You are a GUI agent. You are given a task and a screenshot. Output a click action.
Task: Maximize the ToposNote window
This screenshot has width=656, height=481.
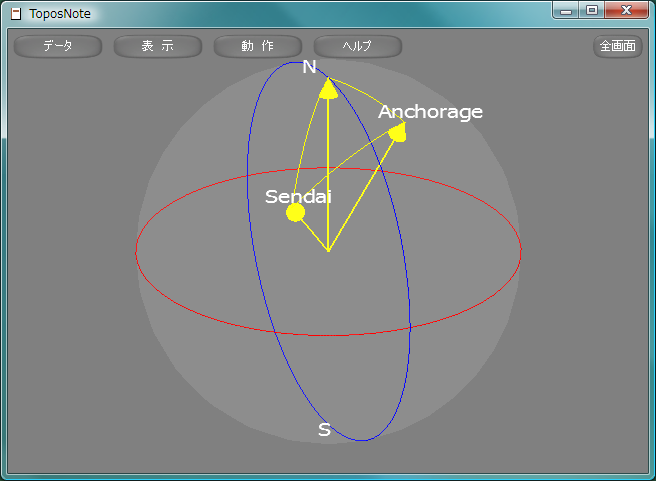pyautogui.click(x=592, y=10)
